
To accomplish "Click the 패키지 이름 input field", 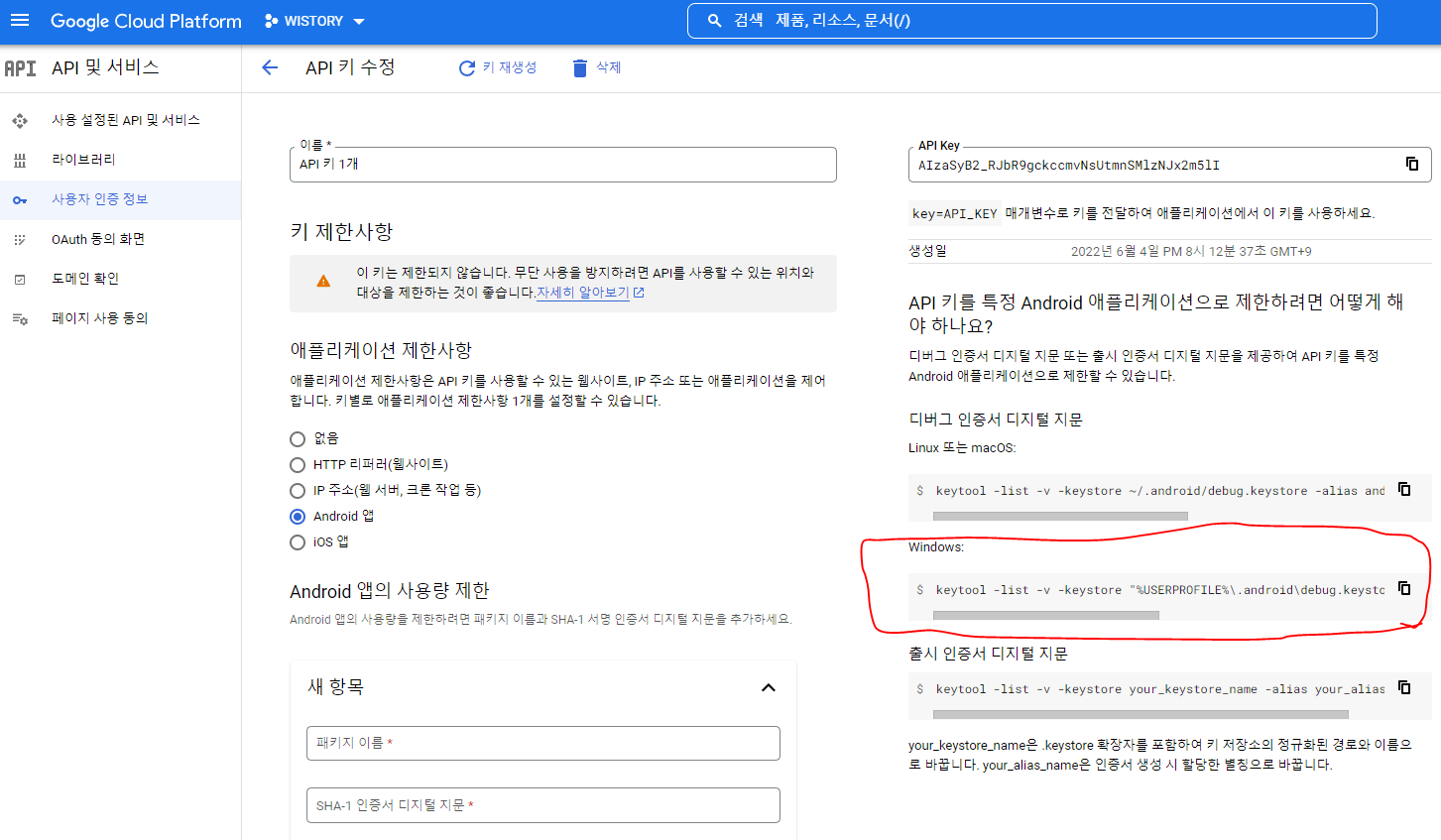I will (x=543, y=744).
